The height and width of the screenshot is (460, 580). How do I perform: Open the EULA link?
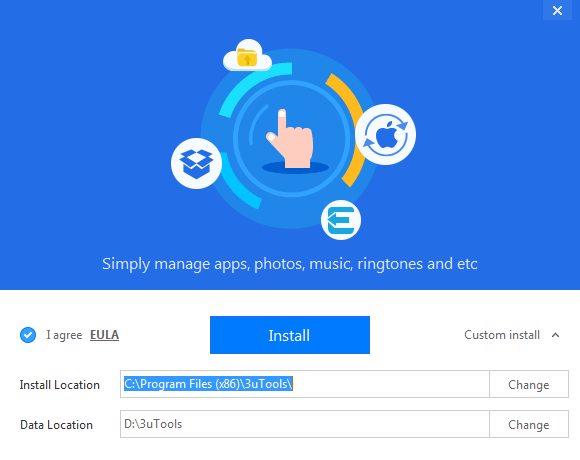tap(104, 335)
